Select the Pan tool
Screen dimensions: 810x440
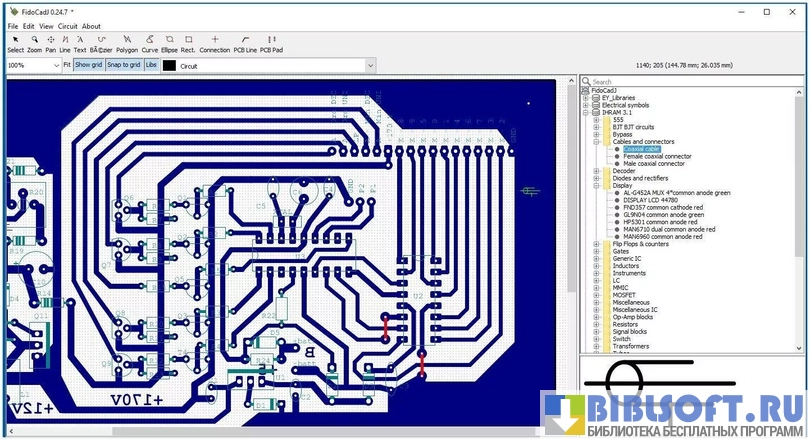[x=51, y=43]
